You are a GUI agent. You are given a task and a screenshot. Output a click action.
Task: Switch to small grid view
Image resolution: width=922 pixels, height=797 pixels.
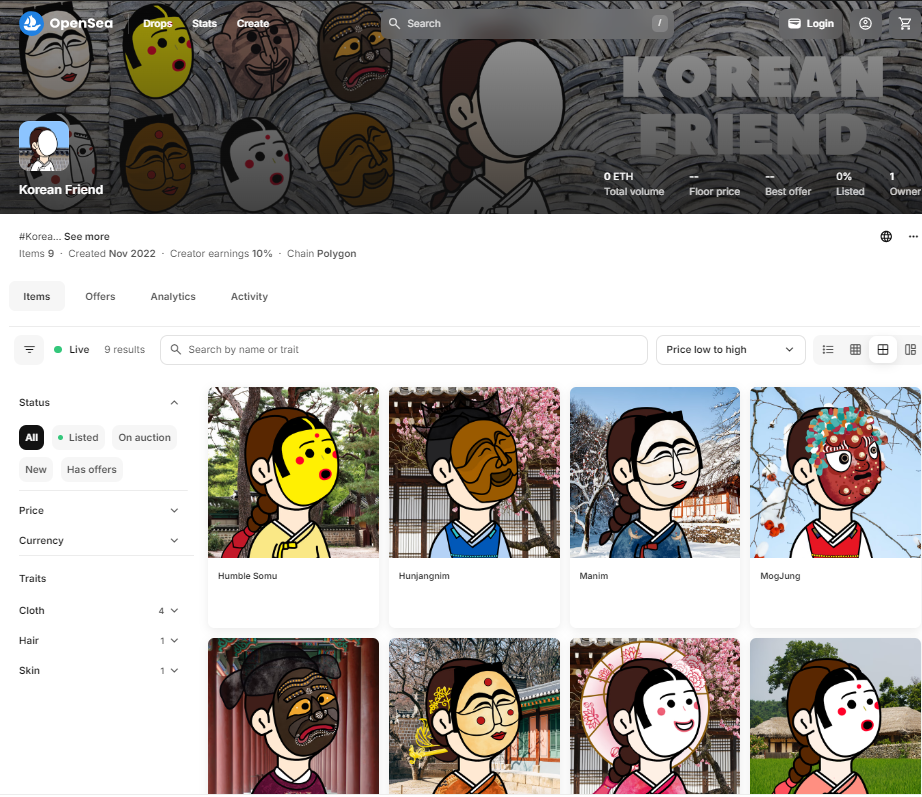point(855,350)
